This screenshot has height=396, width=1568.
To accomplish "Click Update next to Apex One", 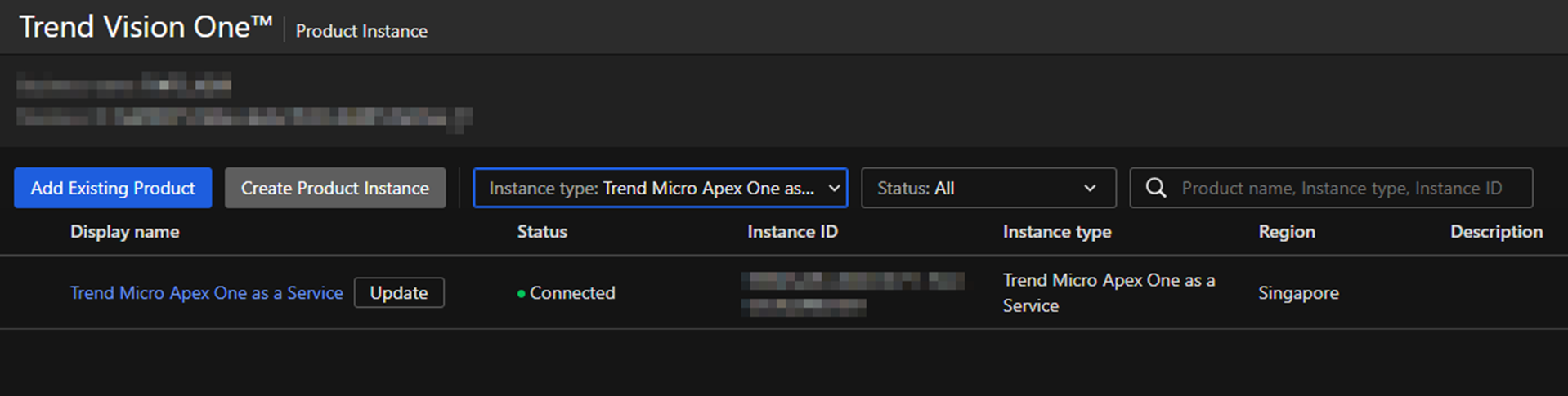I will point(398,293).
